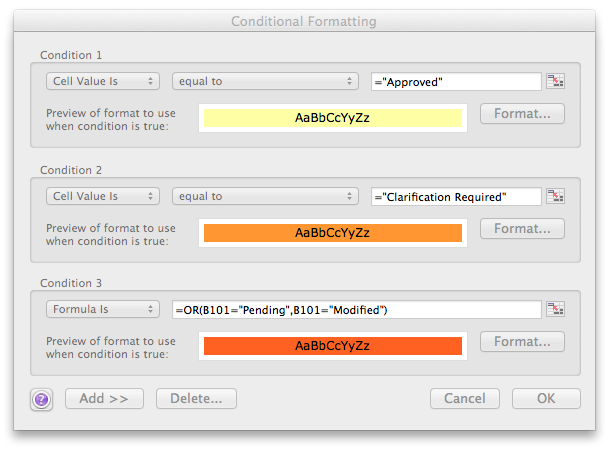Click the ="Approved" value field
Viewport: 609px width, 450px height.
coord(456,82)
